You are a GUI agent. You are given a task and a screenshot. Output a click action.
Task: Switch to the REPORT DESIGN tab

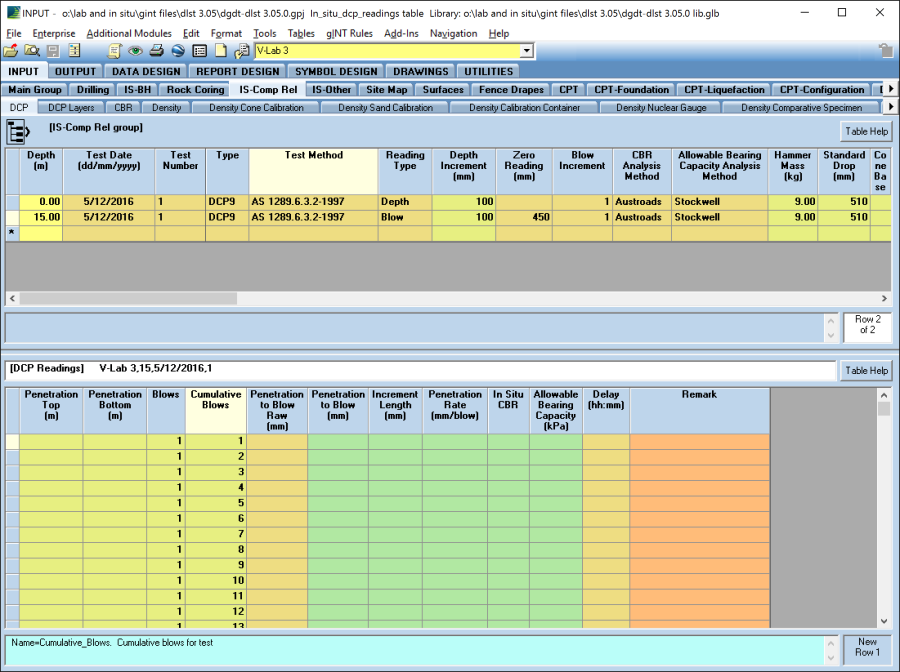point(238,71)
